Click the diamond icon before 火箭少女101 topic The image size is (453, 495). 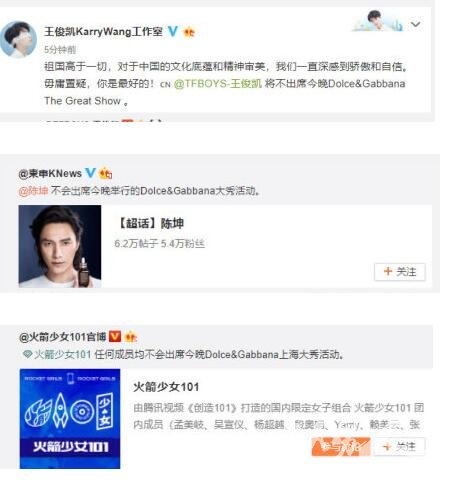(27, 354)
